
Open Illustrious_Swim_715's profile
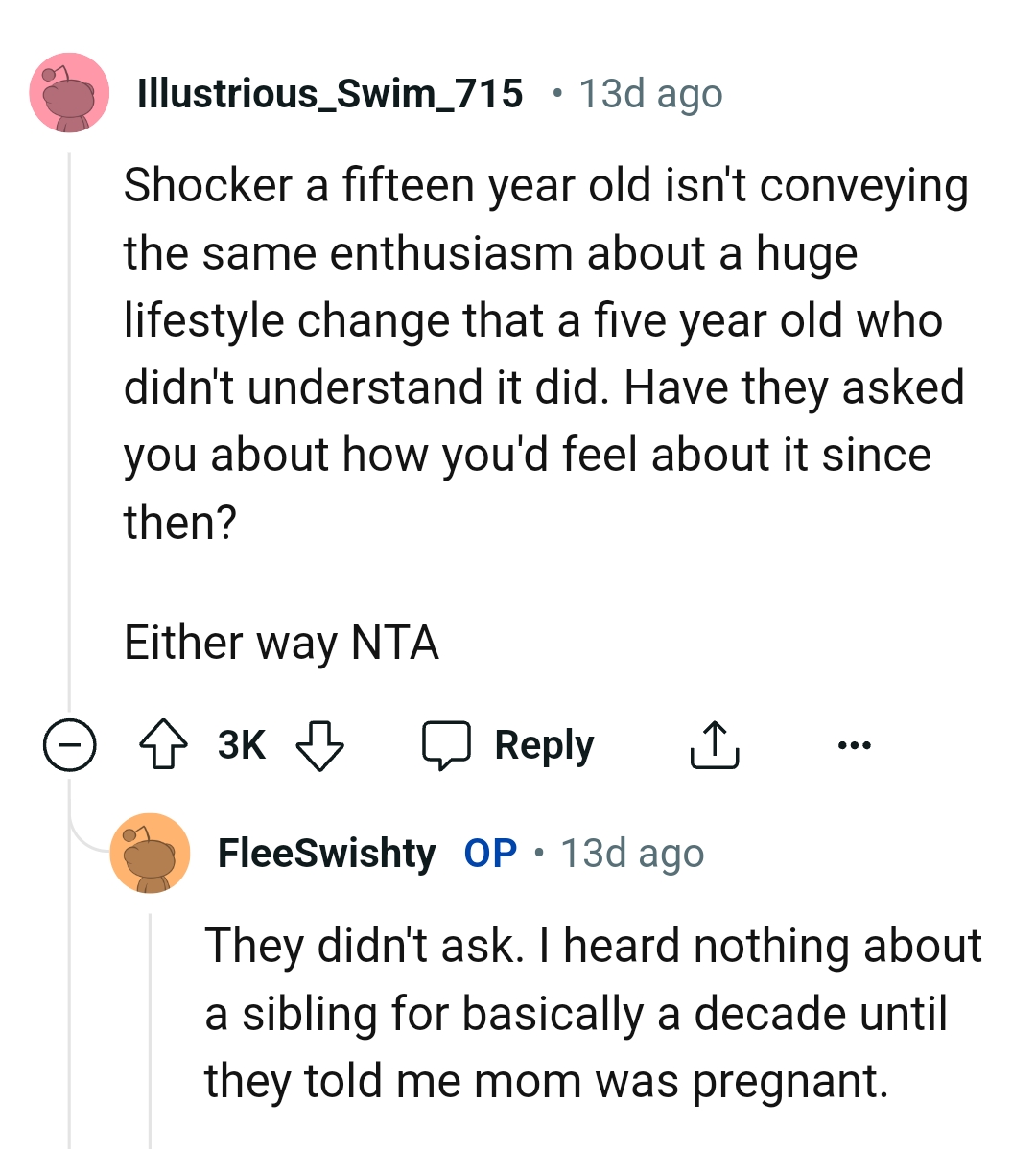(x=331, y=93)
